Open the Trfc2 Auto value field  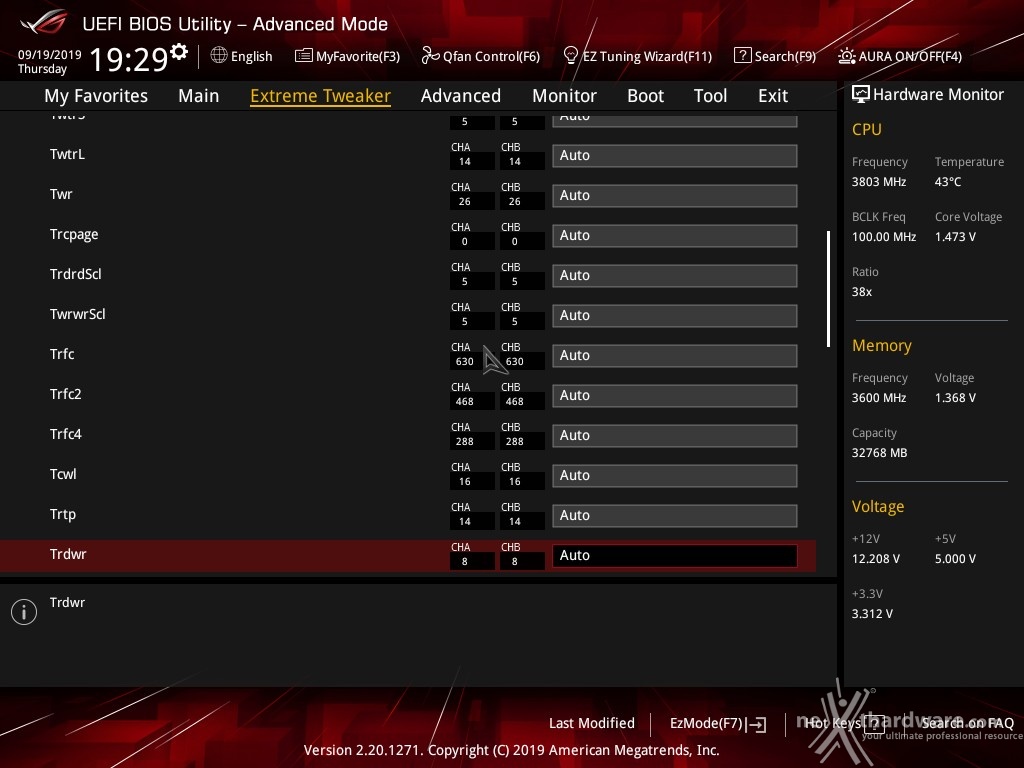[x=675, y=395]
